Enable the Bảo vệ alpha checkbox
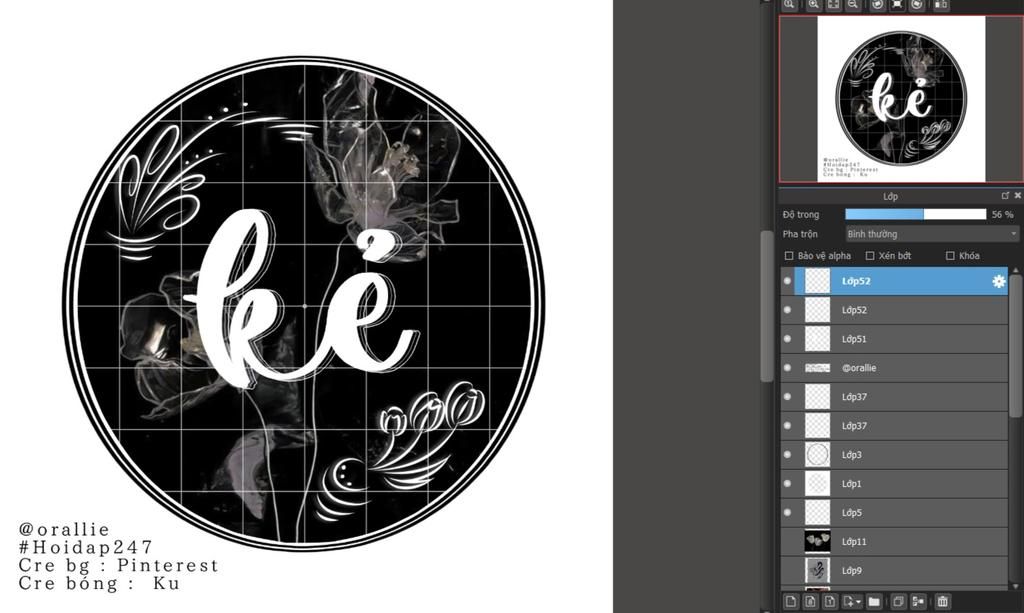The image size is (1024, 613). (x=789, y=256)
